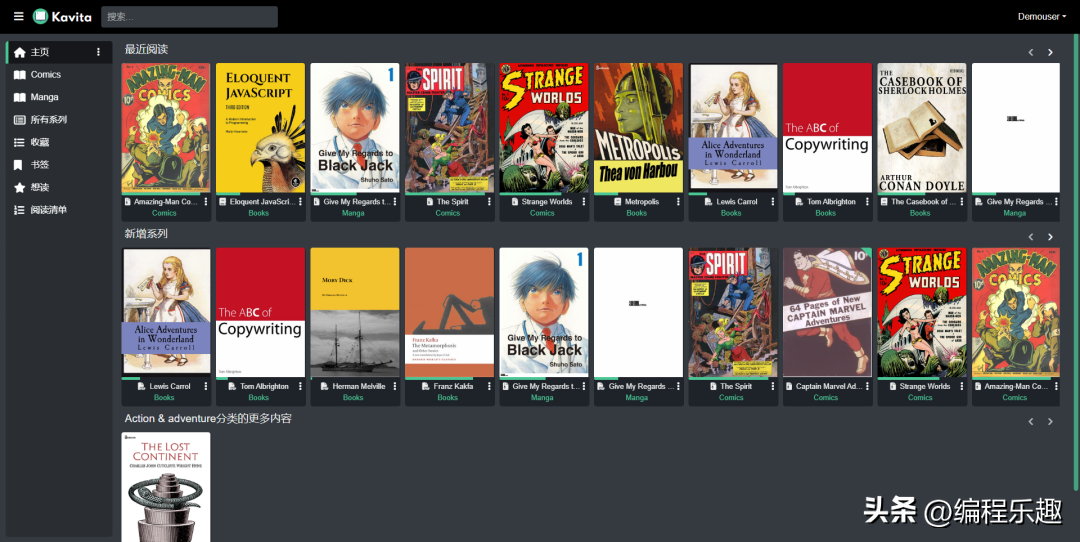Viewport: 1080px width, 542px height.
Task: Advance Action & adventure carousel with right chevron
Action: coord(1050,421)
